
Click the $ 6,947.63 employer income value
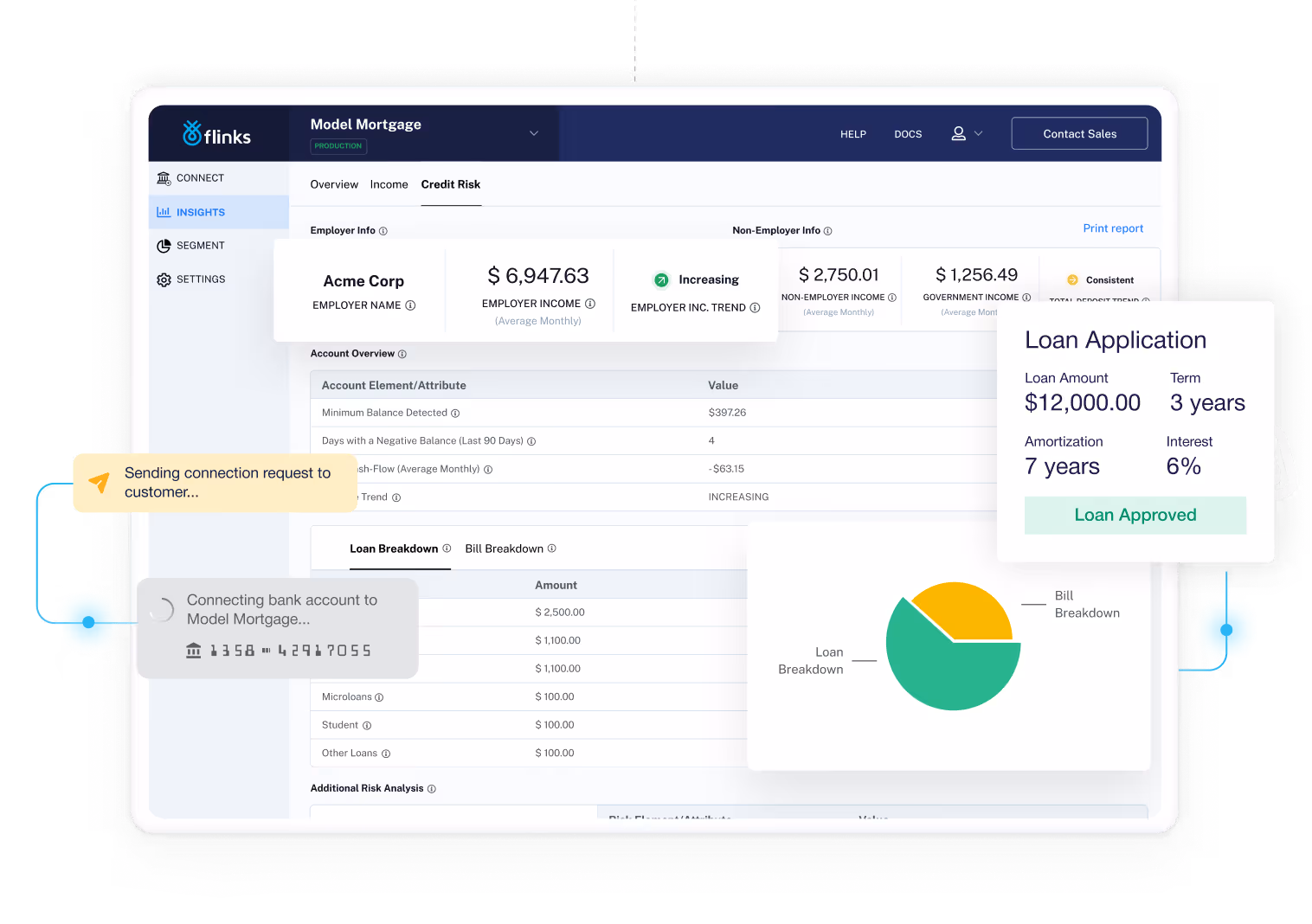[538, 276]
